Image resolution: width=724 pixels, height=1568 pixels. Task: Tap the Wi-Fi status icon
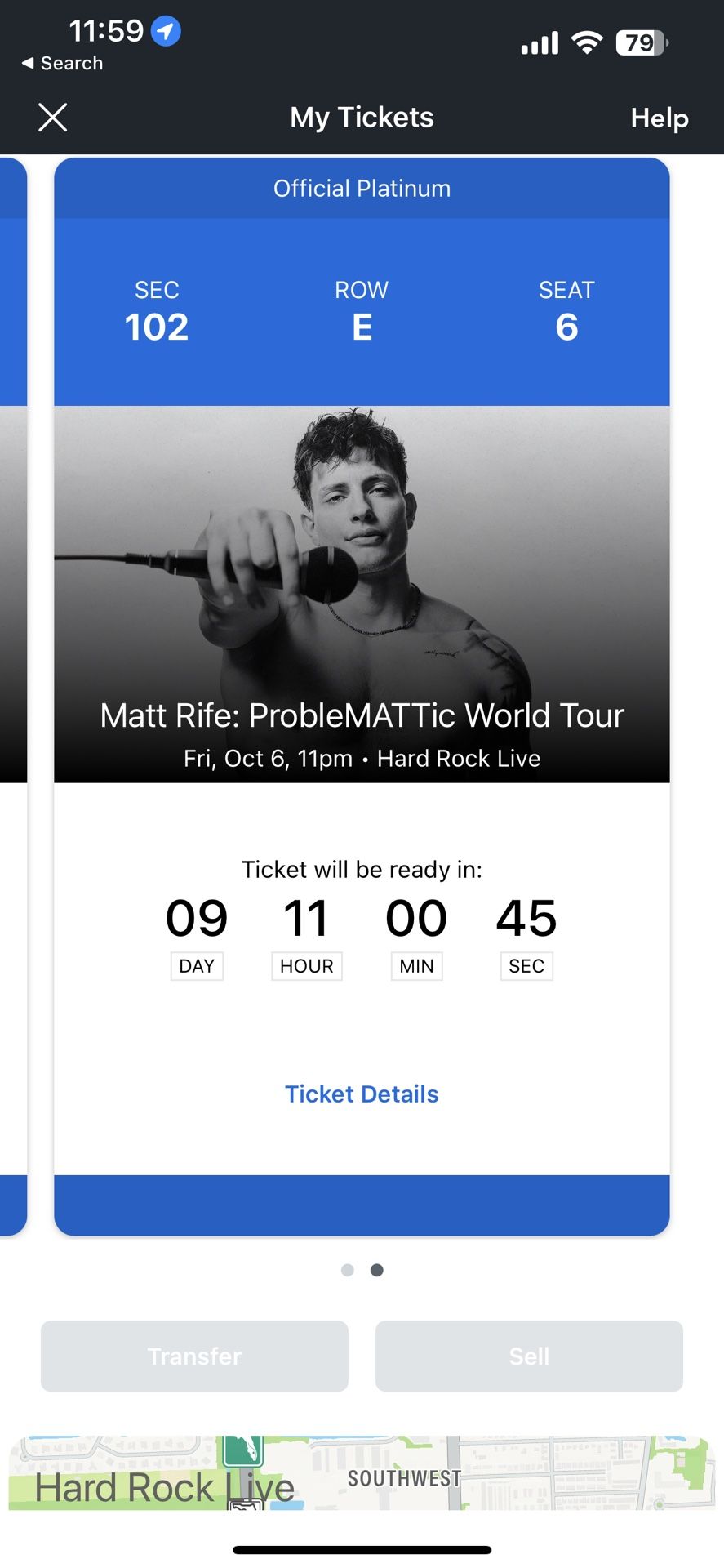[x=586, y=42]
